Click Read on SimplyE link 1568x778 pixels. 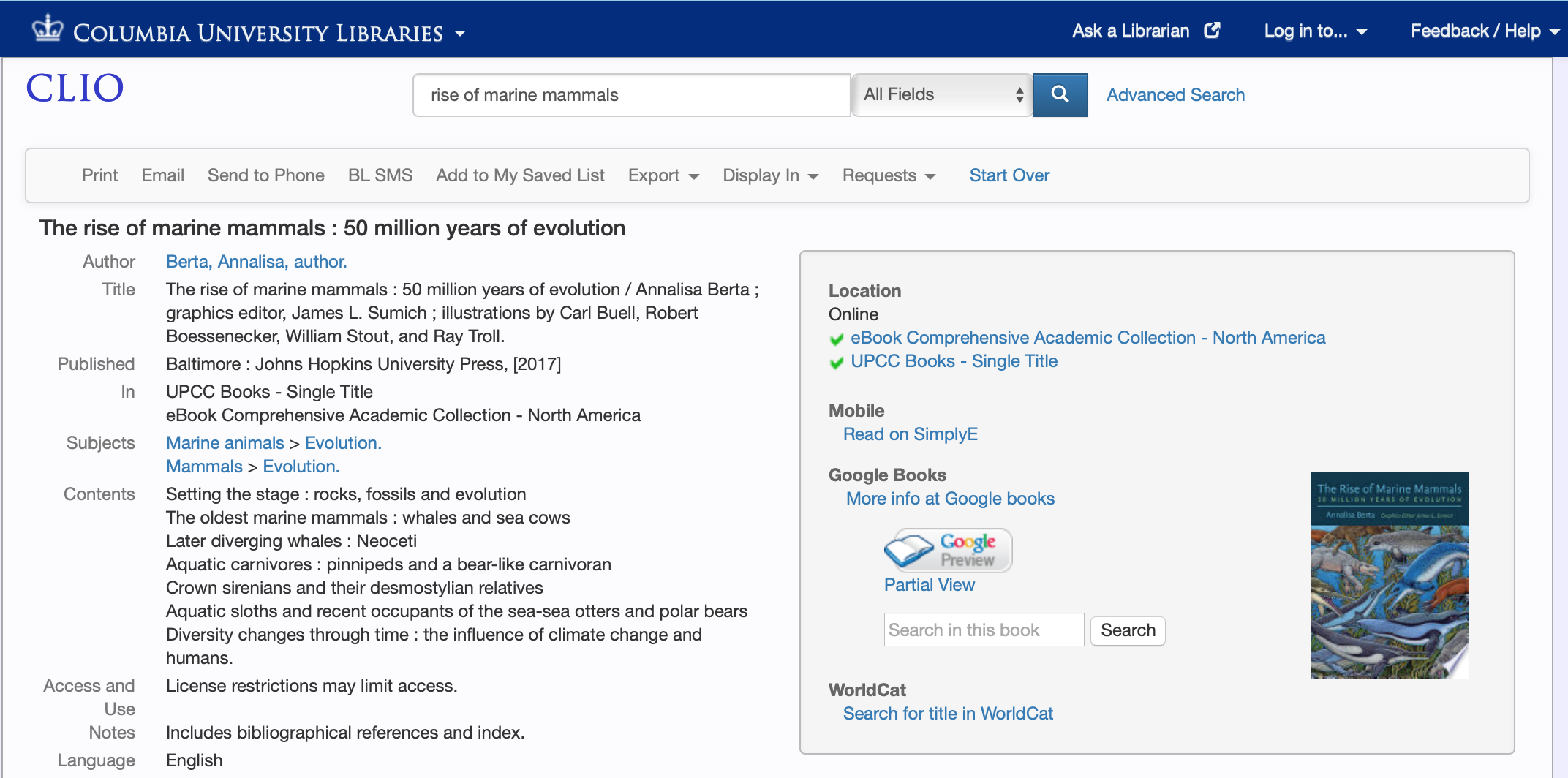(911, 434)
